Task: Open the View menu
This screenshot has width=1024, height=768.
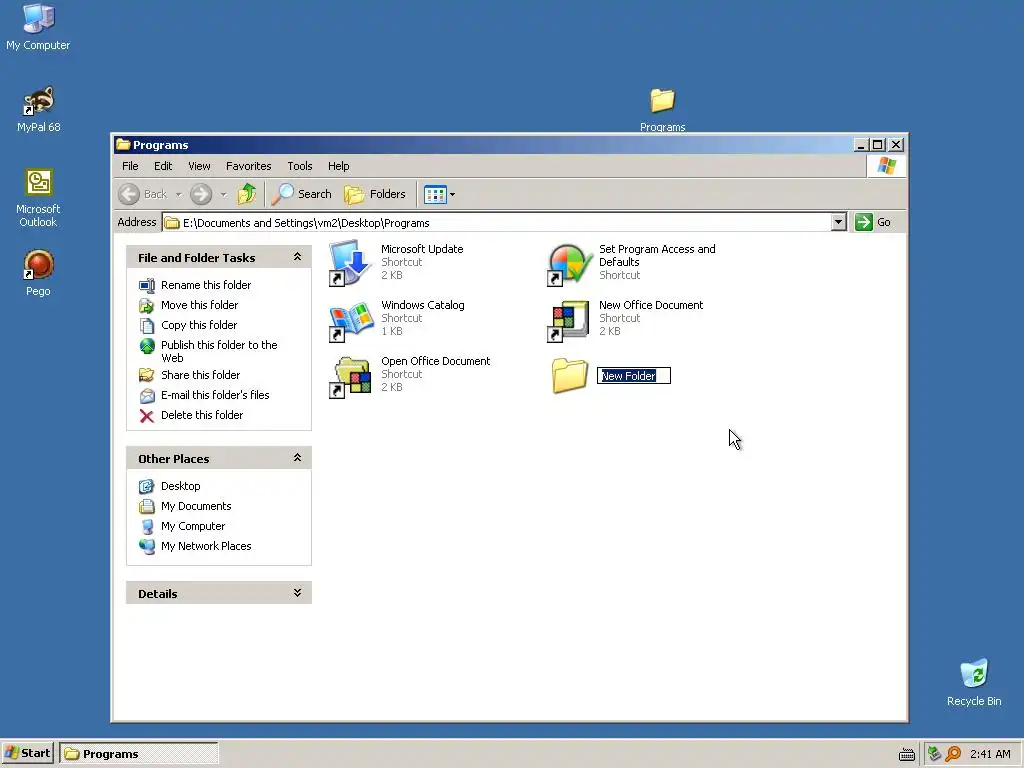Action: click(199, 166)
